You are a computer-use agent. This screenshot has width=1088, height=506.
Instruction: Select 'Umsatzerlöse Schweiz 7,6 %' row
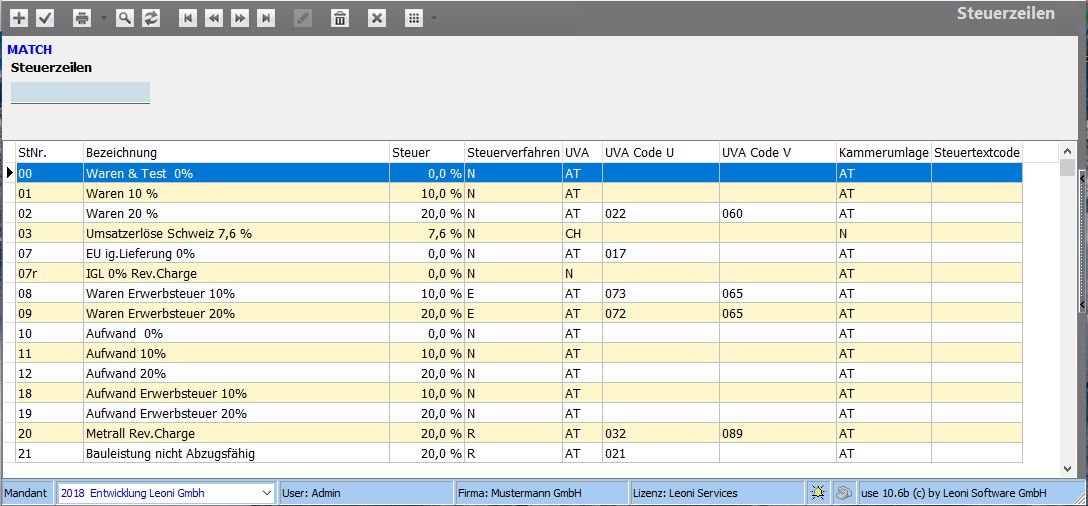click(x=519, y=234)
